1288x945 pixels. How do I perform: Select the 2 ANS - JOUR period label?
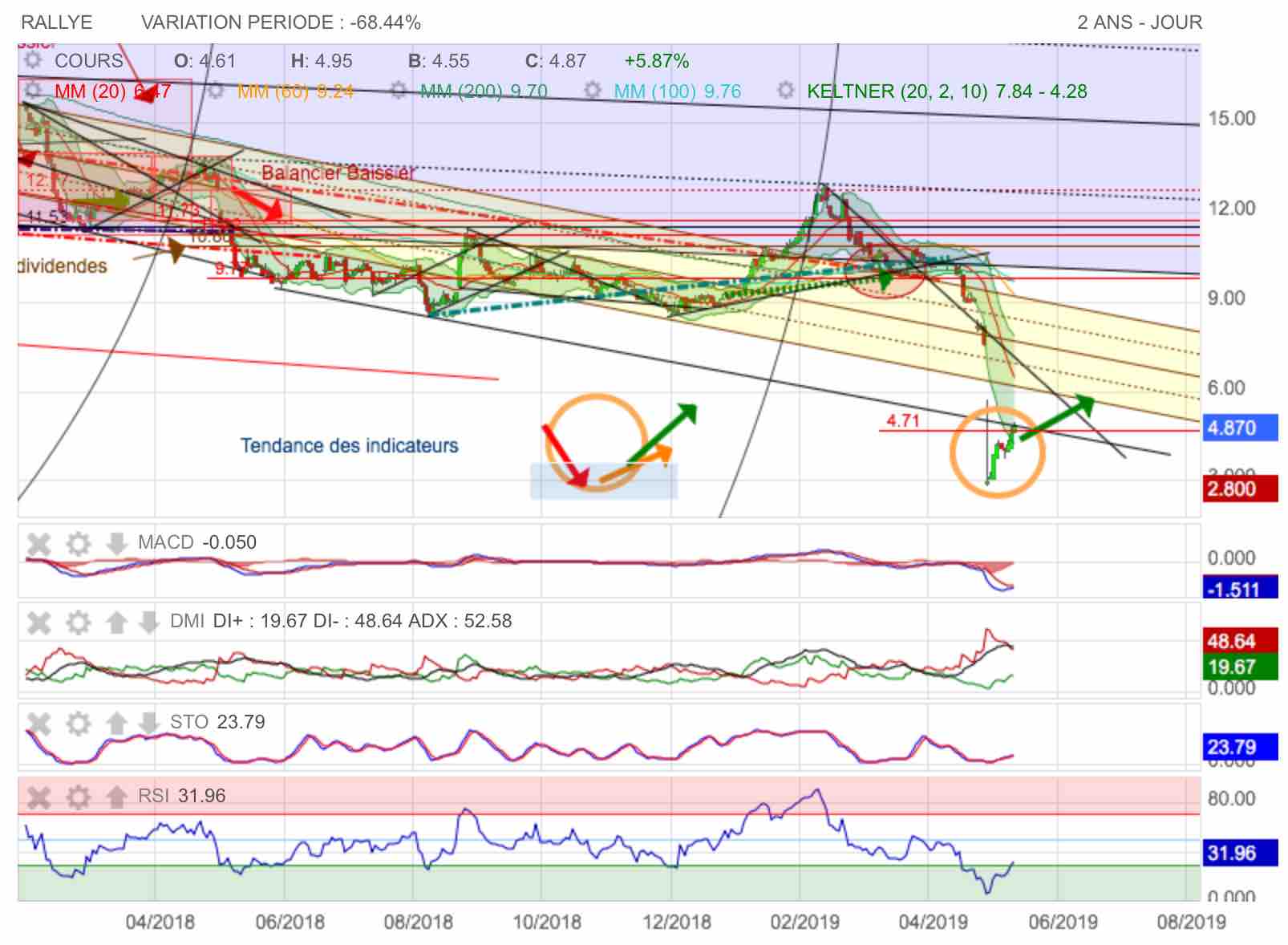[1140, 22]
